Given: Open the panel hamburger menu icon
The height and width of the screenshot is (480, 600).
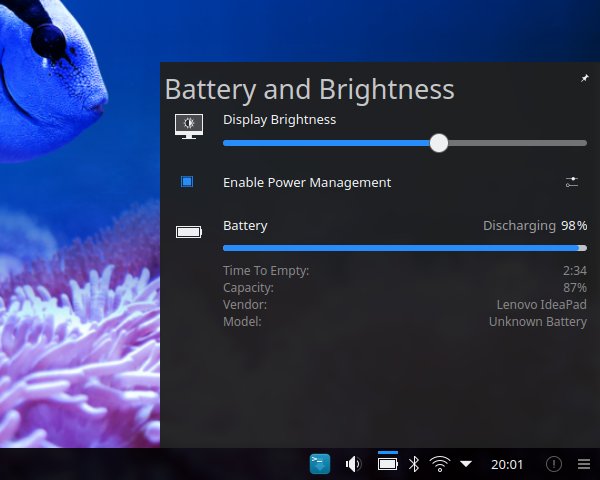Looking at the screenshot, I should [584, 464].
